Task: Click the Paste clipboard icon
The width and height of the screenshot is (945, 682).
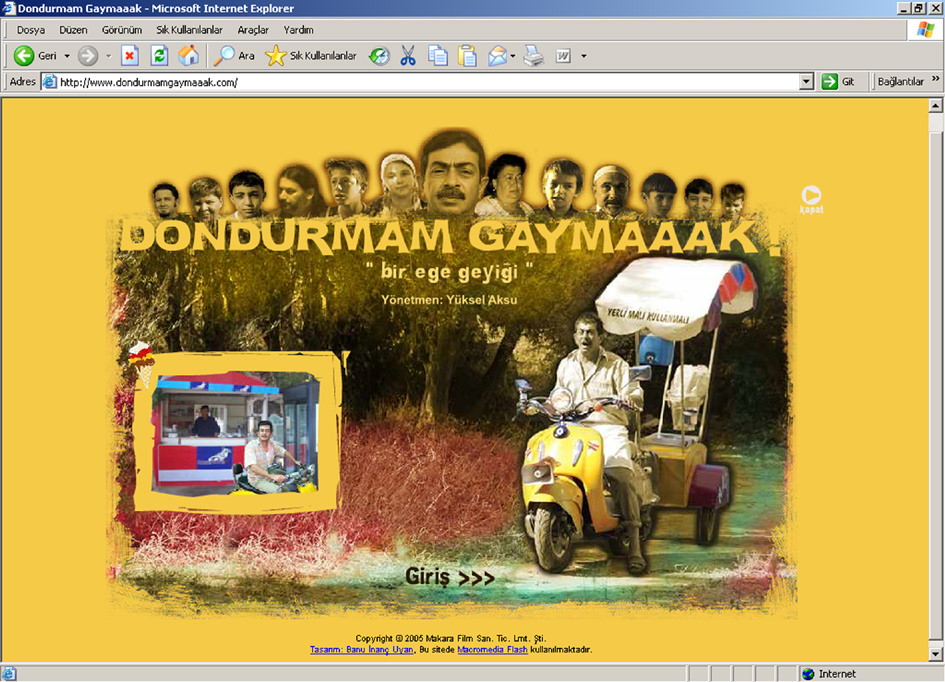Action: 467,56
